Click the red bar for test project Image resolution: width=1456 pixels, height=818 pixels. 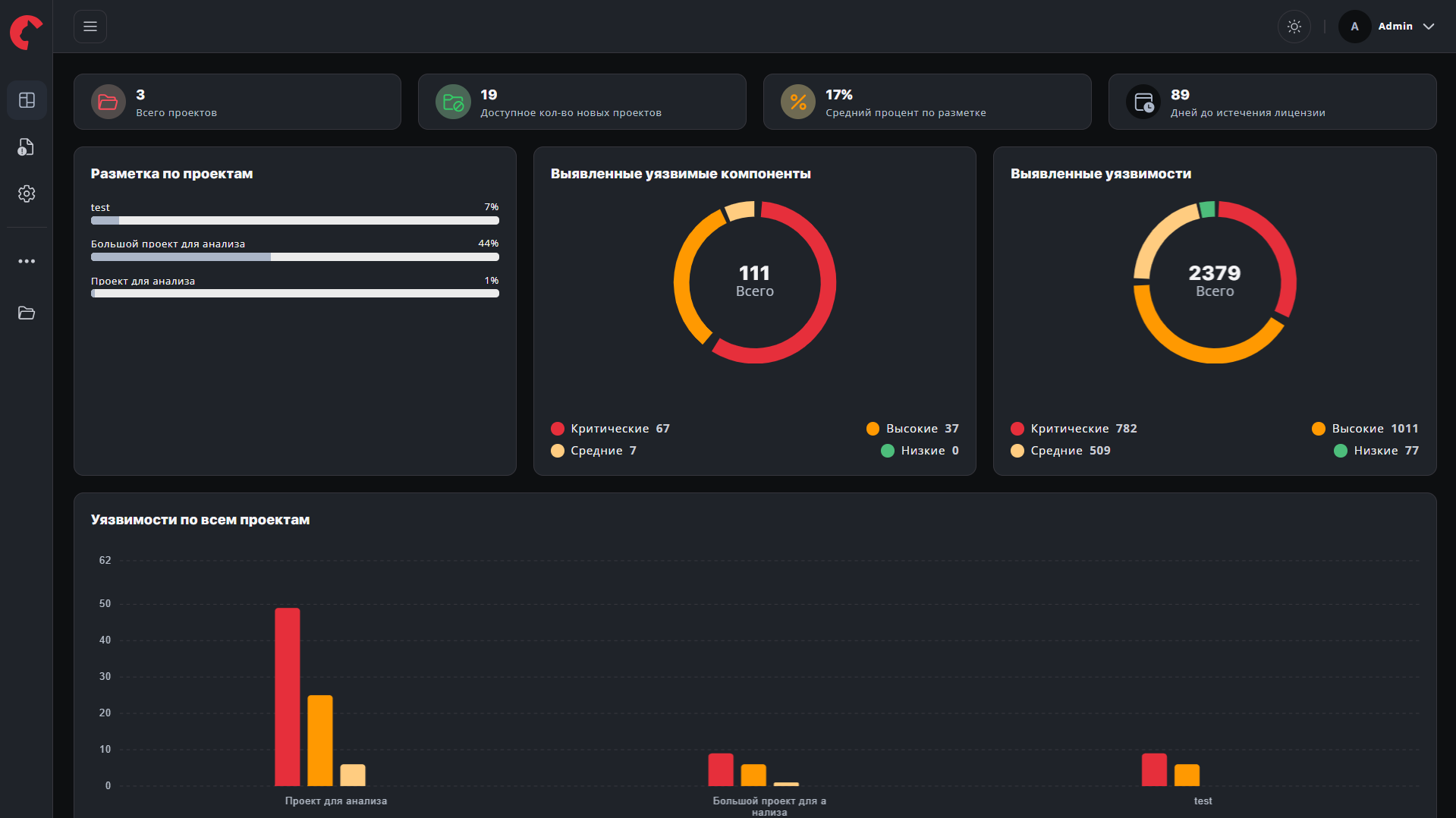click(1154, 769)
